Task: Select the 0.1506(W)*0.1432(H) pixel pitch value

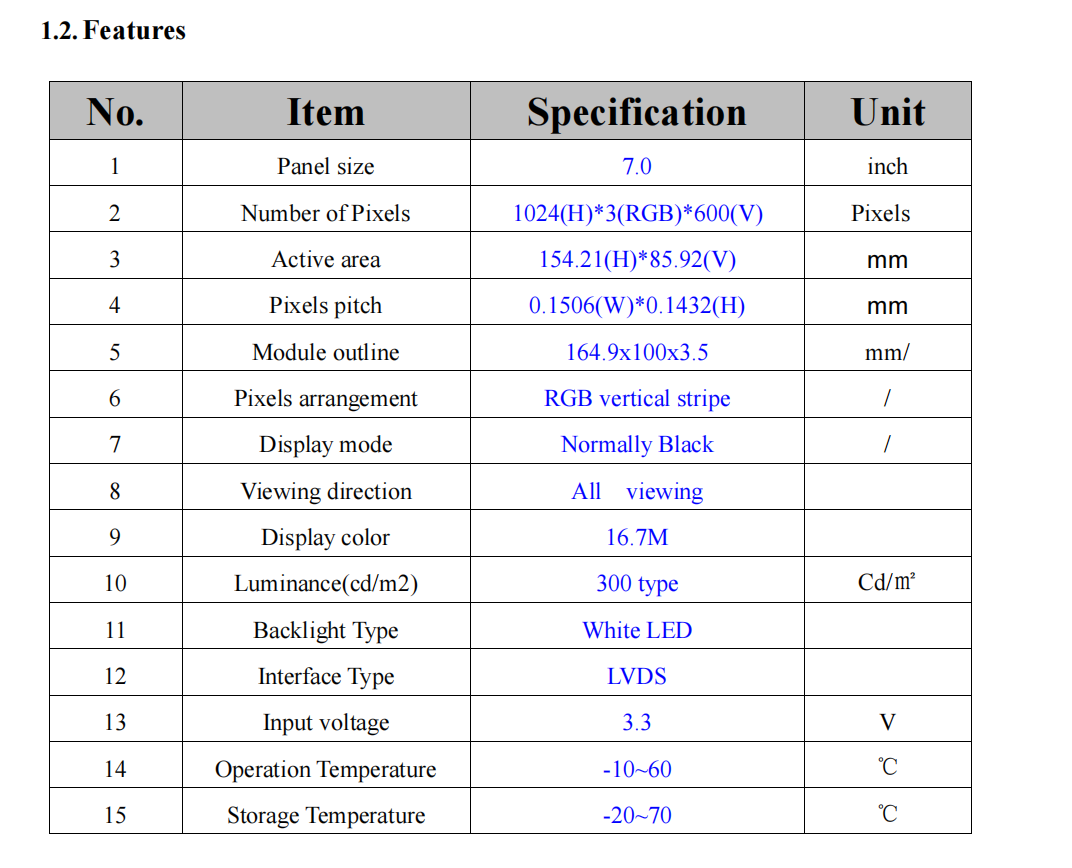Action: point(637,306)
